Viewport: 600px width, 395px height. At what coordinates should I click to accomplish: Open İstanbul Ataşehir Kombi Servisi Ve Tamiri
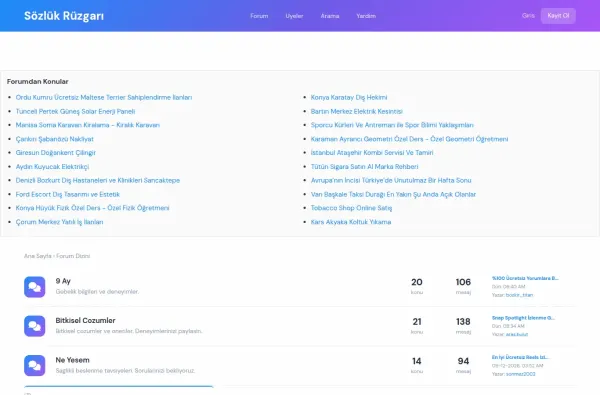click(x=372, y=152)
